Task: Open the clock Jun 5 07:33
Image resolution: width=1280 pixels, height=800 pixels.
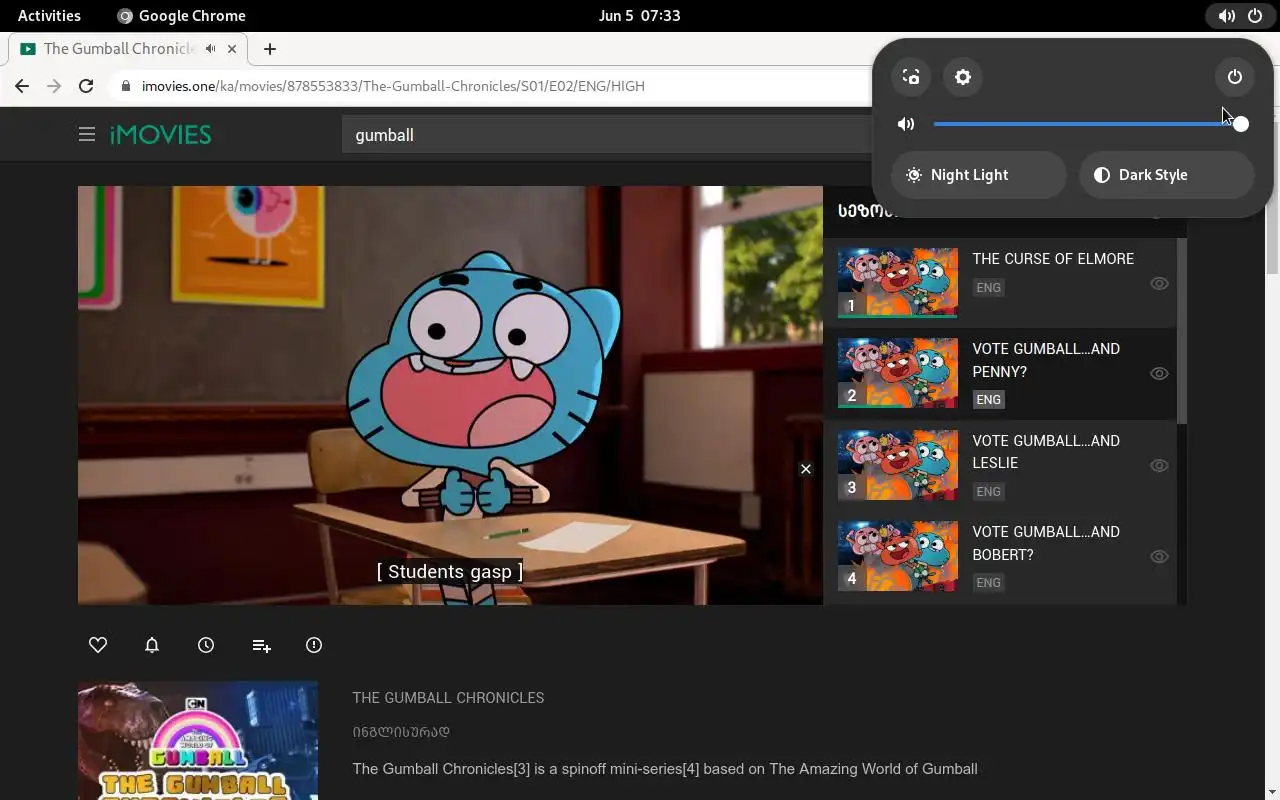Action: (639, 15)
